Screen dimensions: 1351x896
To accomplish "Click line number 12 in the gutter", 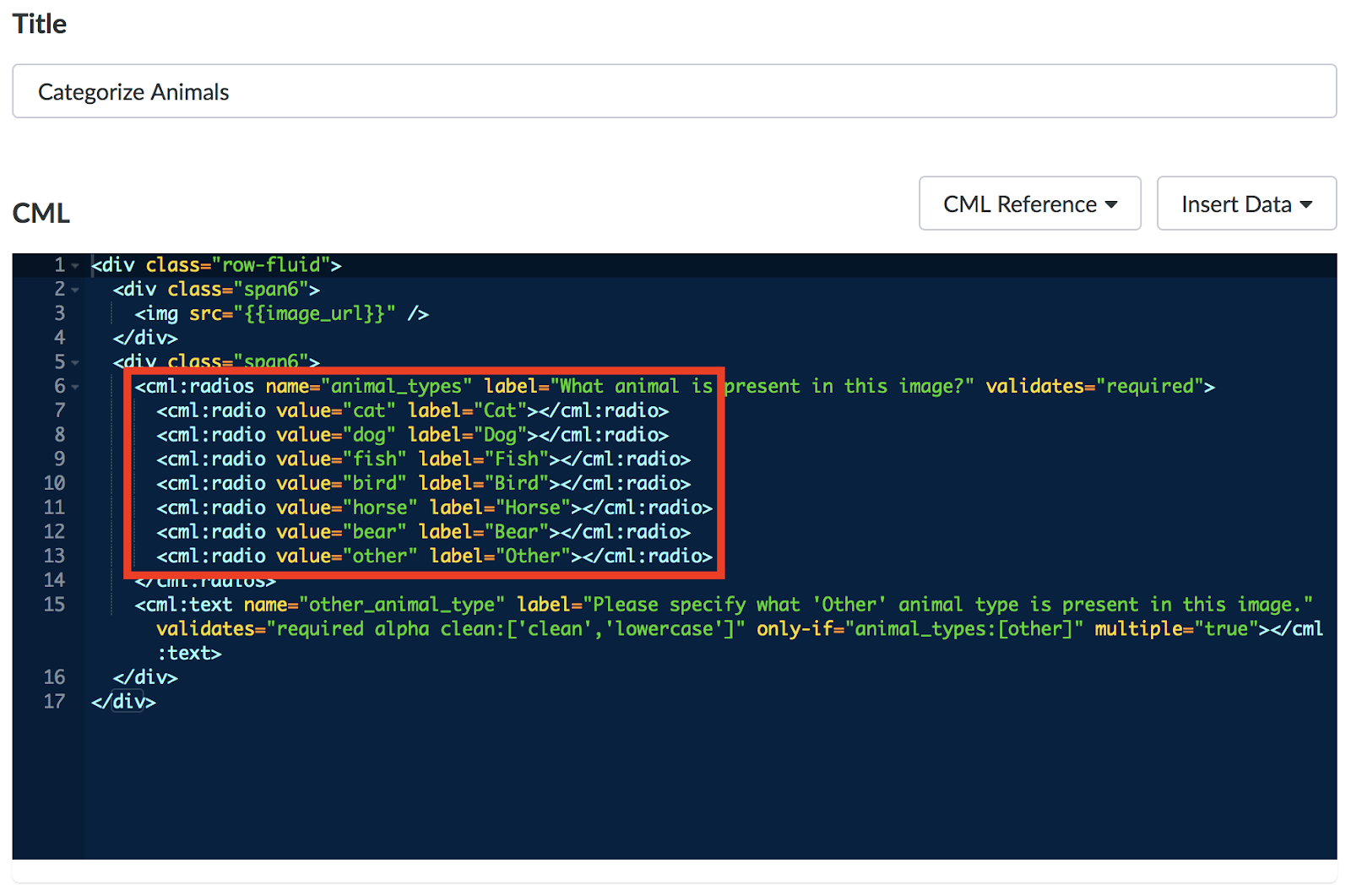I will coord(54,531).
